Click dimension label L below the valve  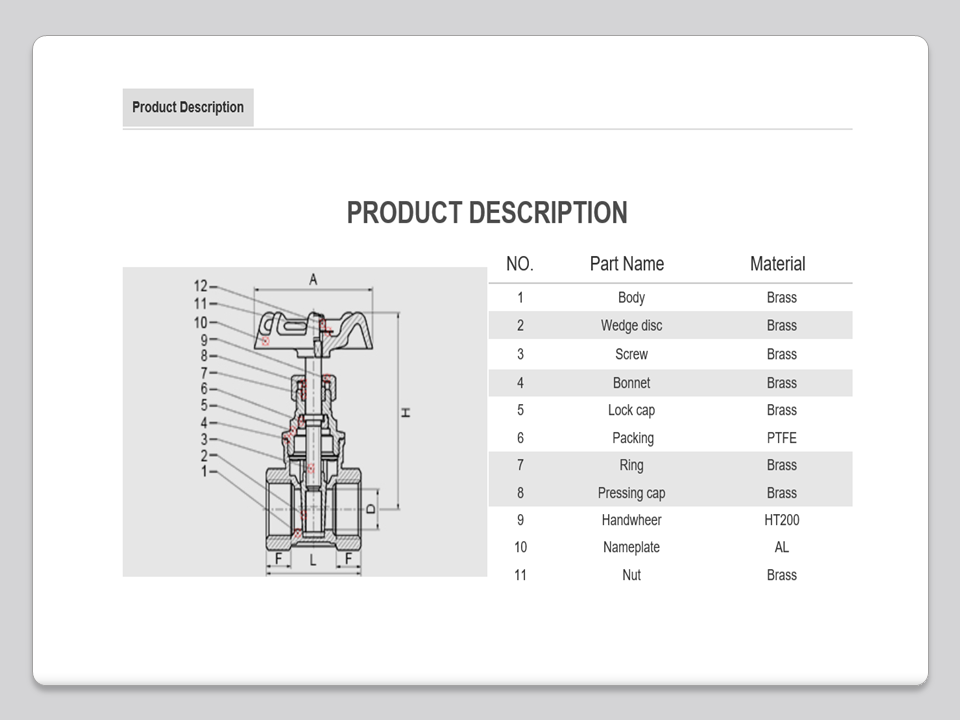tap(313, 559)
